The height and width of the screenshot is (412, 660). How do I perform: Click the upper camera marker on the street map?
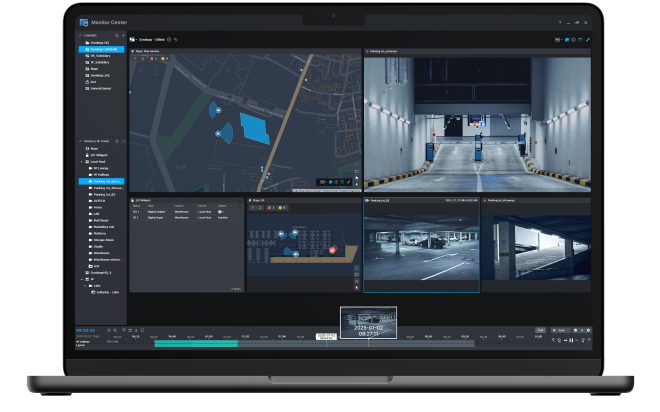tap(218, 110)
